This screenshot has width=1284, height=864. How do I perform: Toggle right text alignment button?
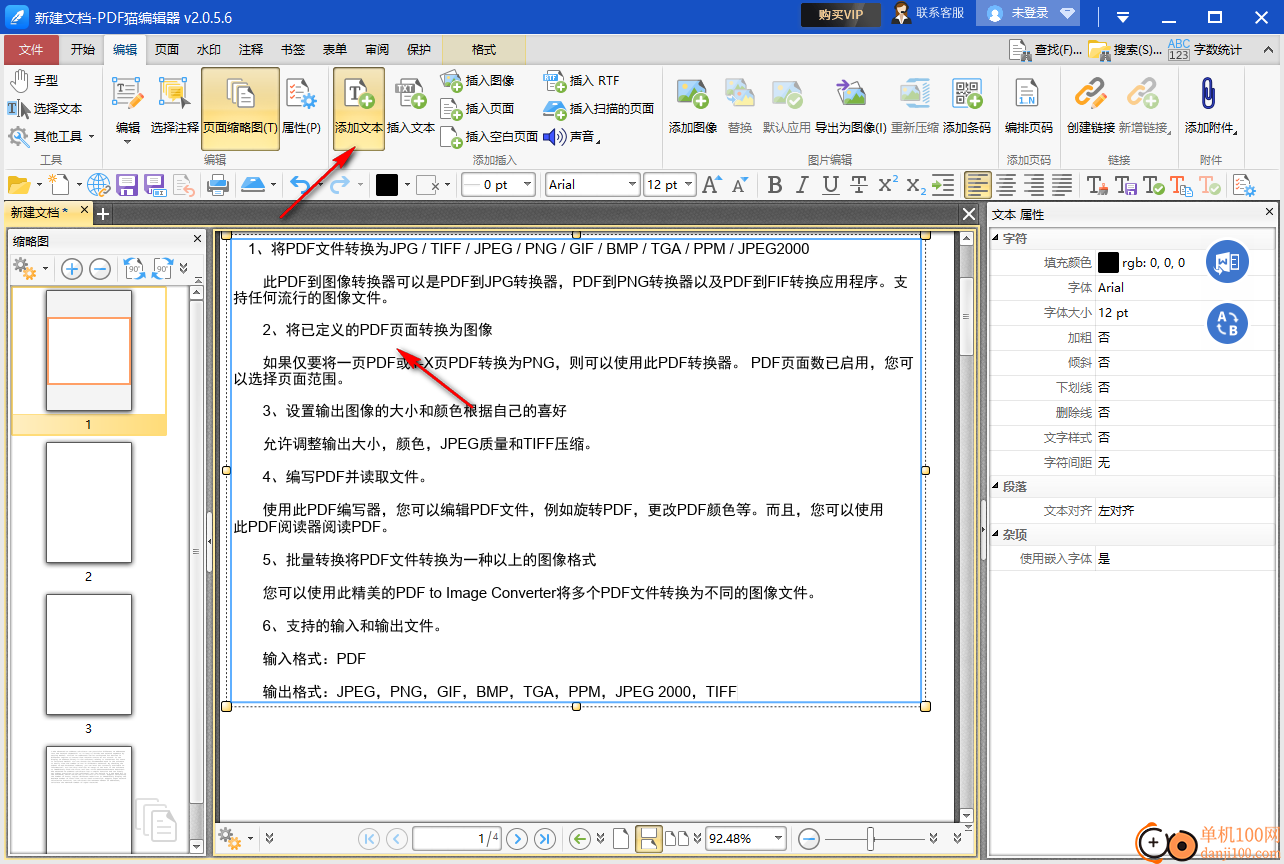click(x=1033, y=185)
